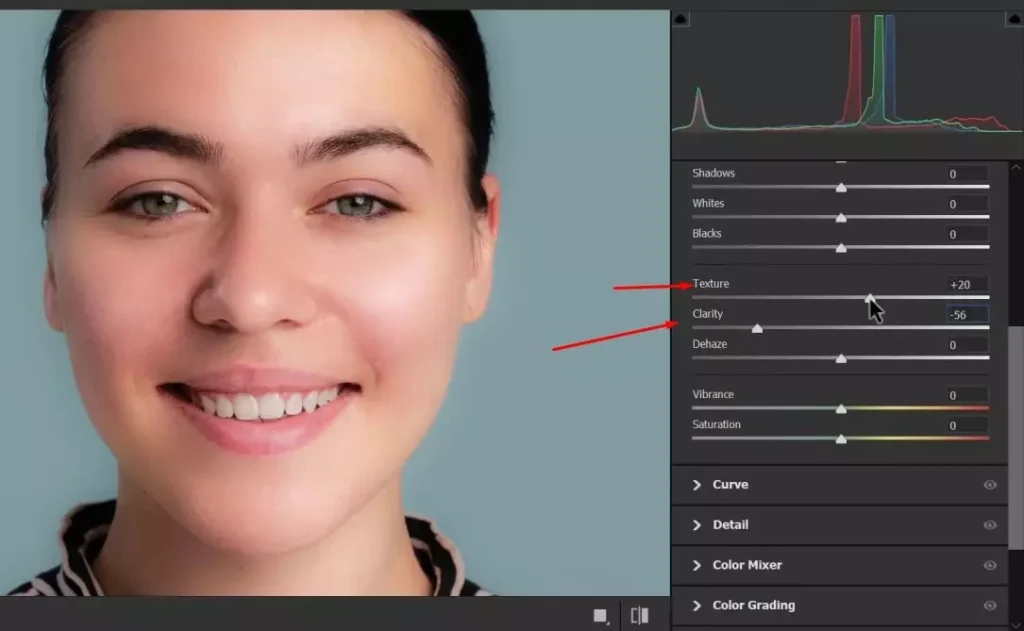This screenshot has width=1024, height=631.
Task: Expand the Curve section
Action: coord(697,485)
